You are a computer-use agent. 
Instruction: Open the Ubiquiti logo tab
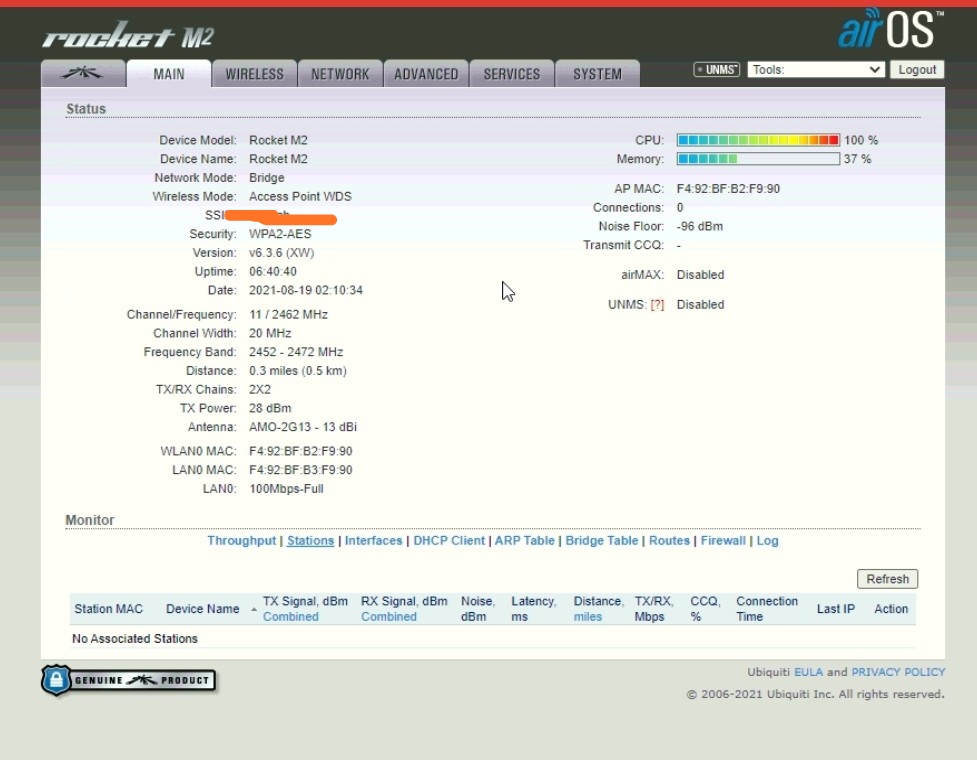click(83, 74)
